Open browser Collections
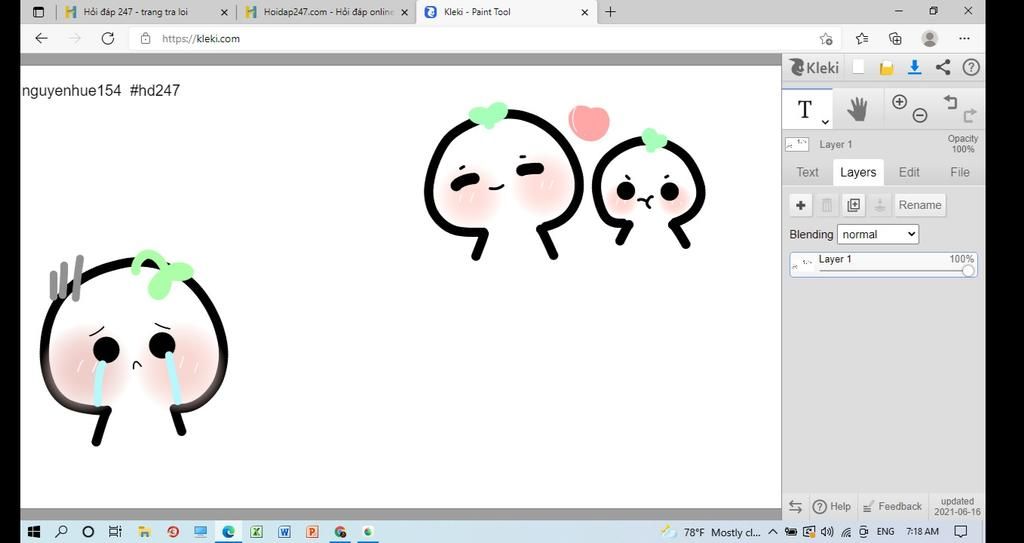Screen dimensions: 1024x543 [895, 39]
